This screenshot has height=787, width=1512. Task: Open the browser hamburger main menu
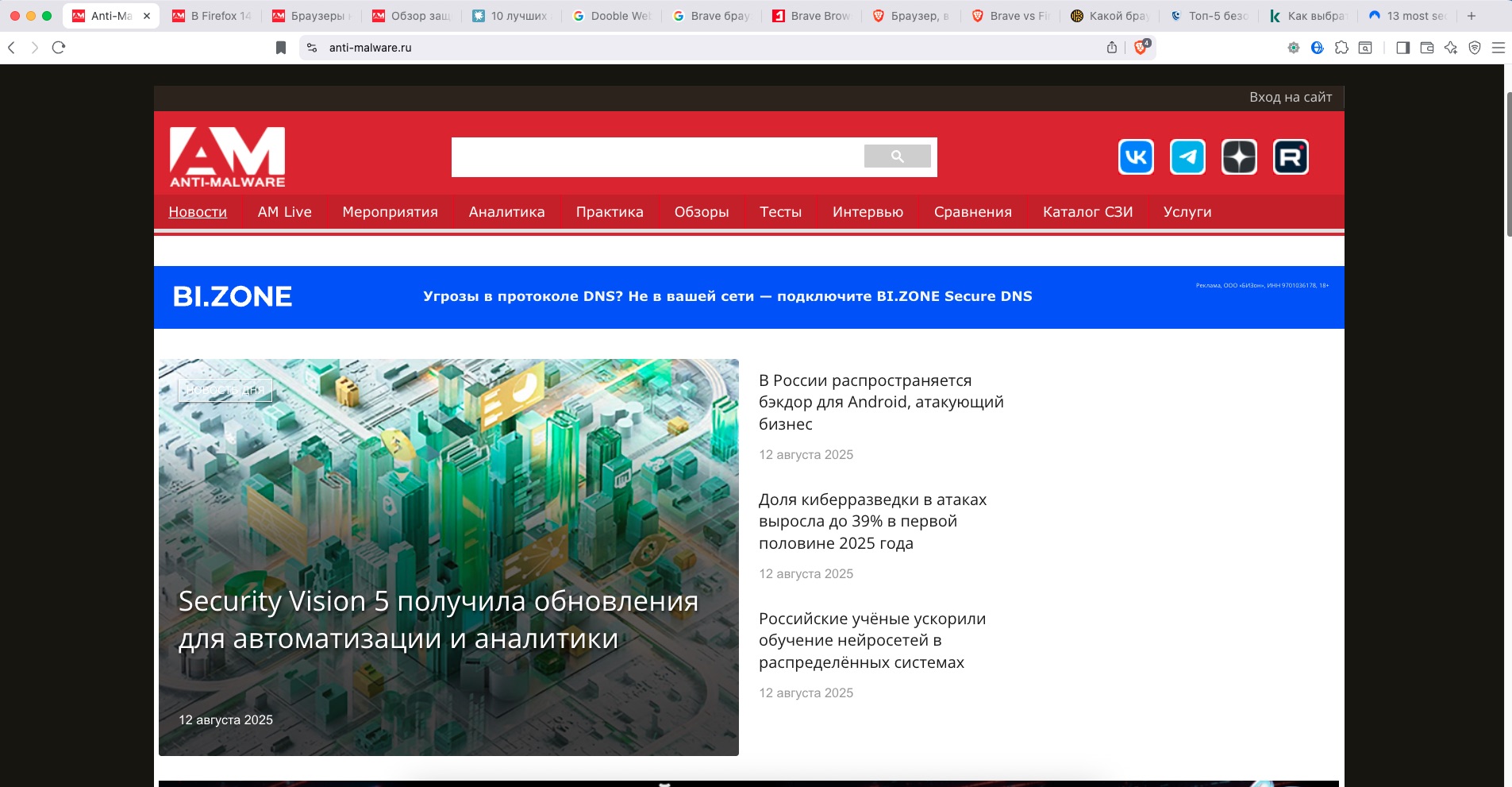(x=1499, y=48)
